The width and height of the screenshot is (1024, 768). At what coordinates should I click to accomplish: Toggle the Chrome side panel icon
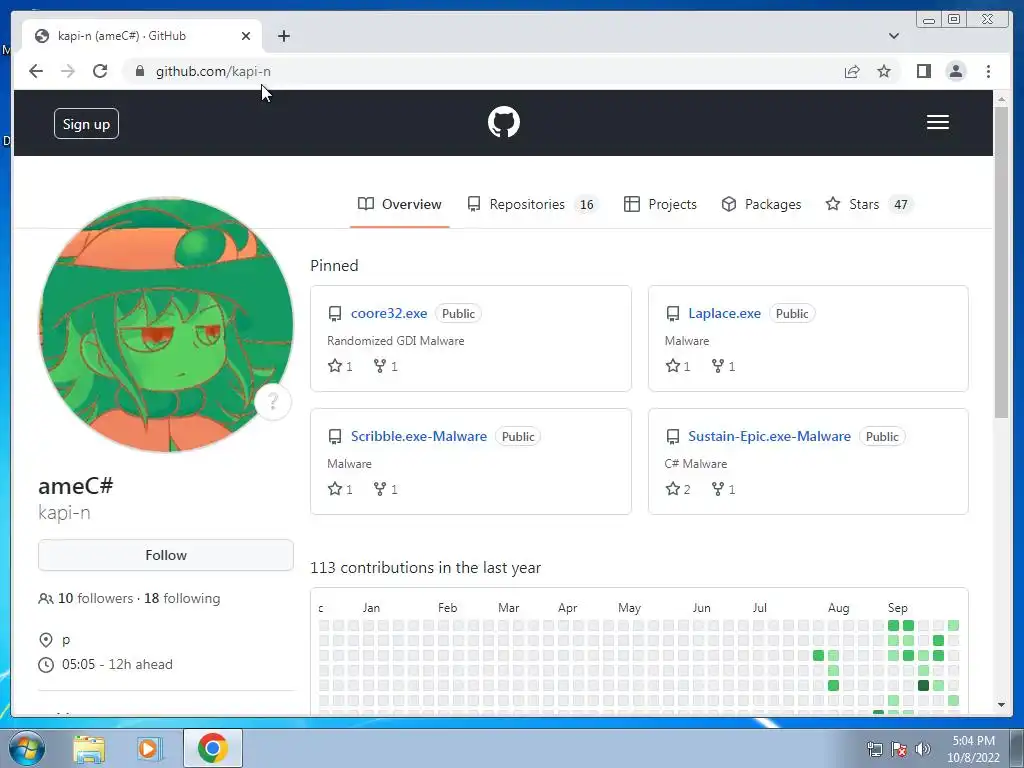923,71
